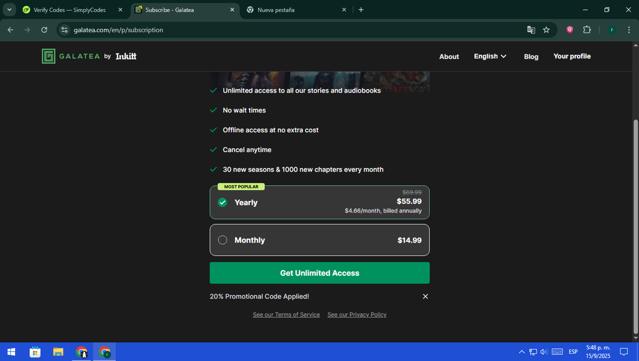View site information icon
The image size is (639, 361).
click(64, 30)
